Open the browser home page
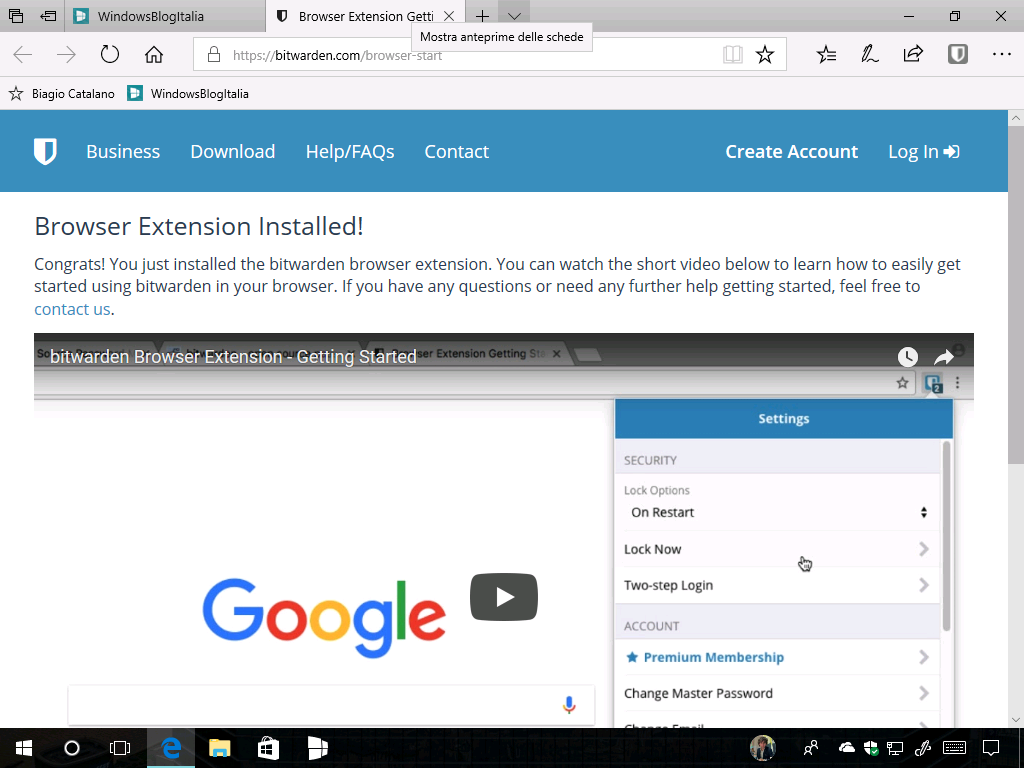This screenshot has height=768, width=1024. coord(153,54)
